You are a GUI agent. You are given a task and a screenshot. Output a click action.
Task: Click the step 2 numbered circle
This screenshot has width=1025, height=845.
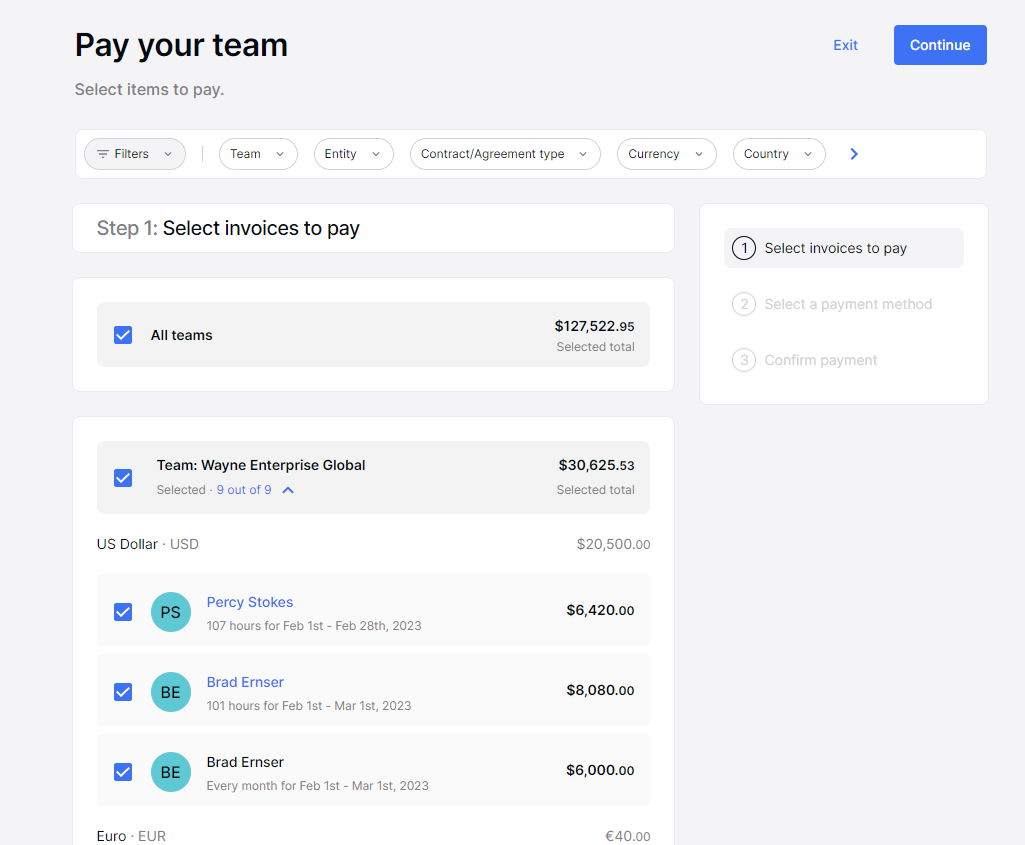click(x=744, y=304)
